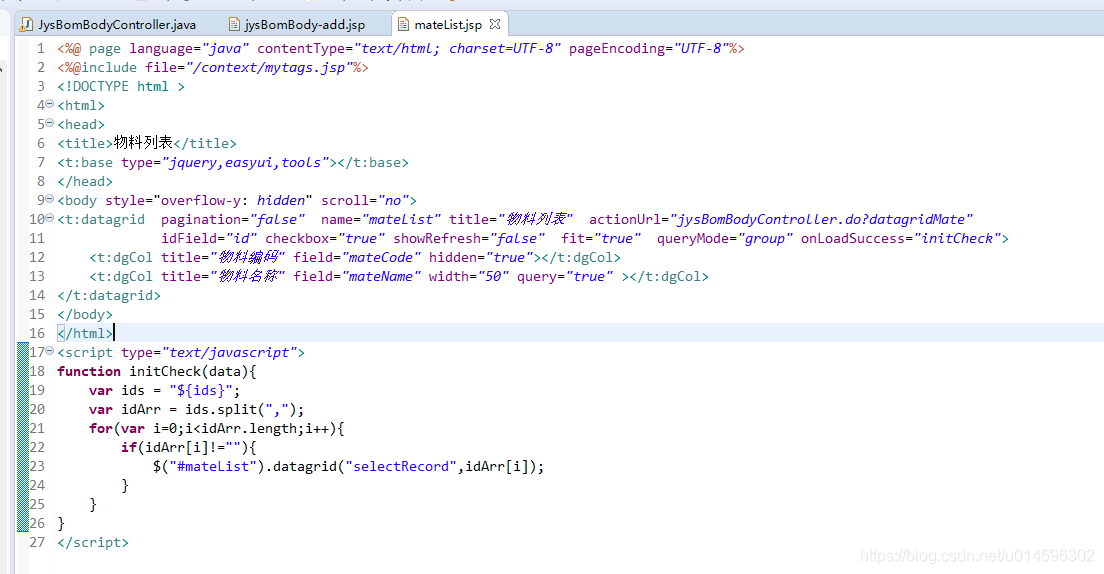1104x574 pixels.
Task: Click the blue range indicator beside line 20
Action: [23, 409]
